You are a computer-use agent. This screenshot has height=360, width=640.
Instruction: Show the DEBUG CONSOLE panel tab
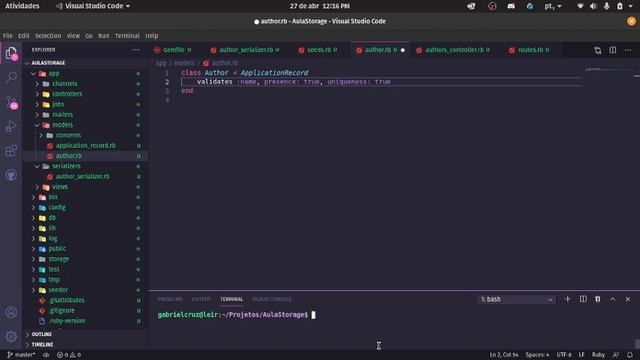pos(272,299)
